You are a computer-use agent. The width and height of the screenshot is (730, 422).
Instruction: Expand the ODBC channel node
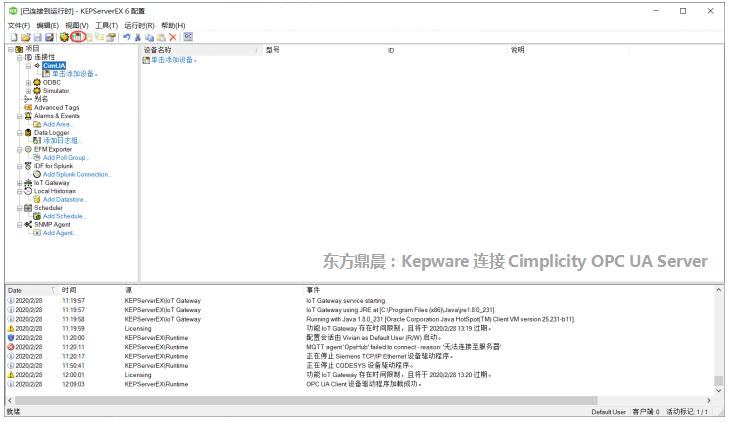click(28, 82)
